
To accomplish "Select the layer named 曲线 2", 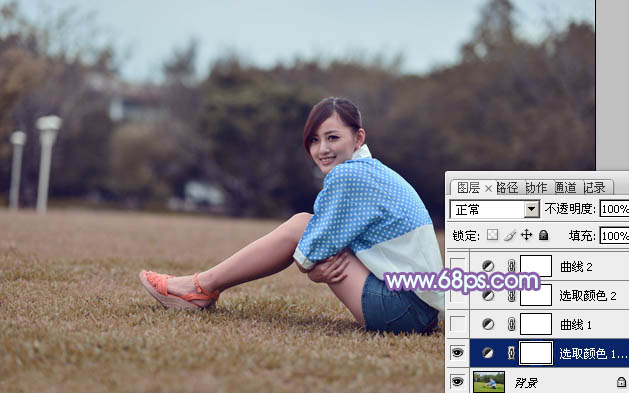I will pos(576,266).
